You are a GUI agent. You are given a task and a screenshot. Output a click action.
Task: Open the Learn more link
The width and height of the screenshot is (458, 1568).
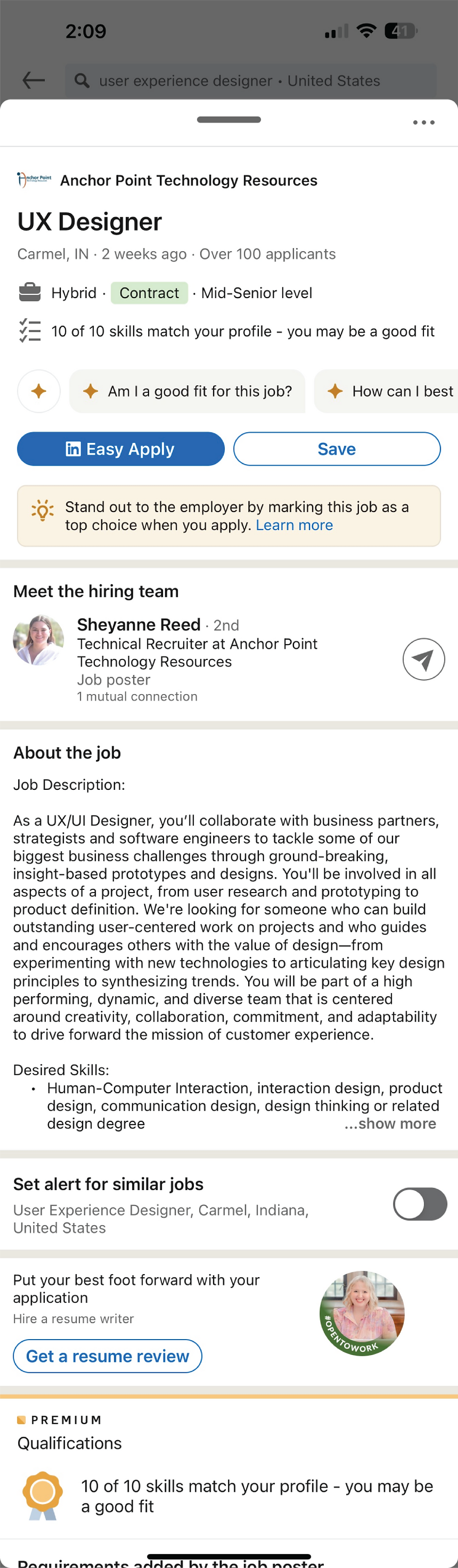[294, 525]
